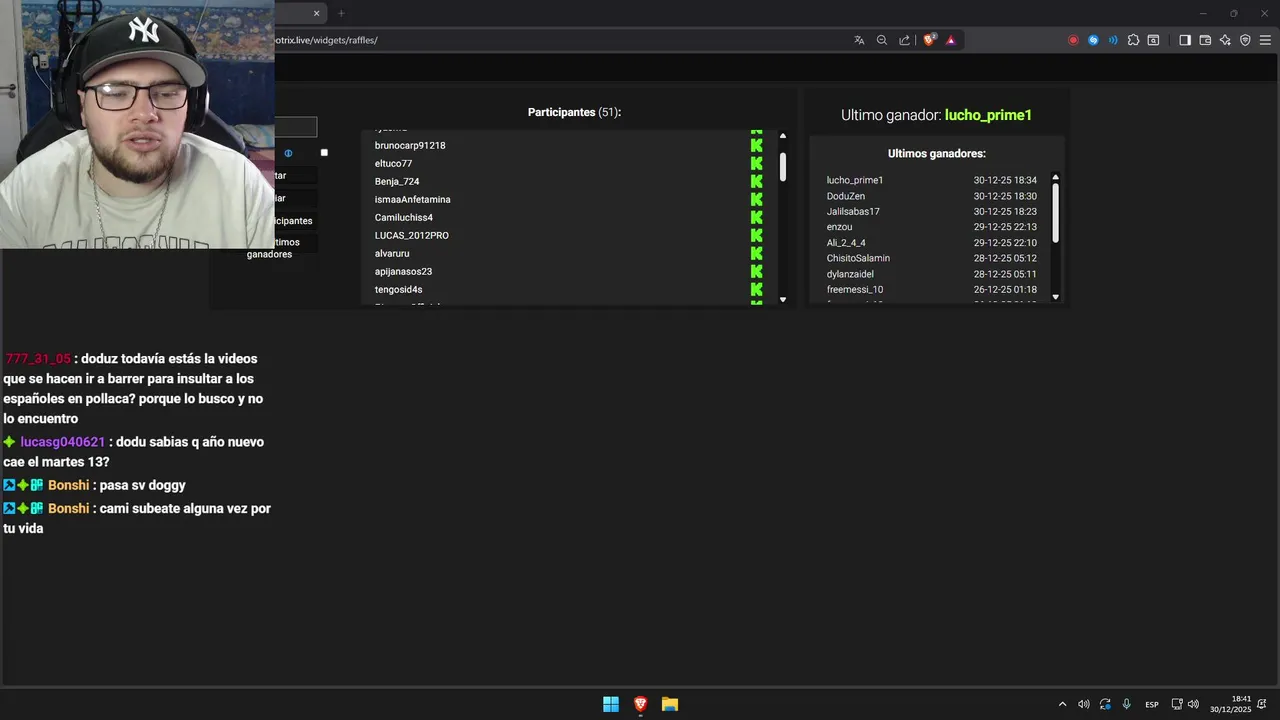The width and height of the screenshot is (1280, 720).
Task: Click the Kick icon beside Camiluchiss4
Action: click(x=757, y=217)
